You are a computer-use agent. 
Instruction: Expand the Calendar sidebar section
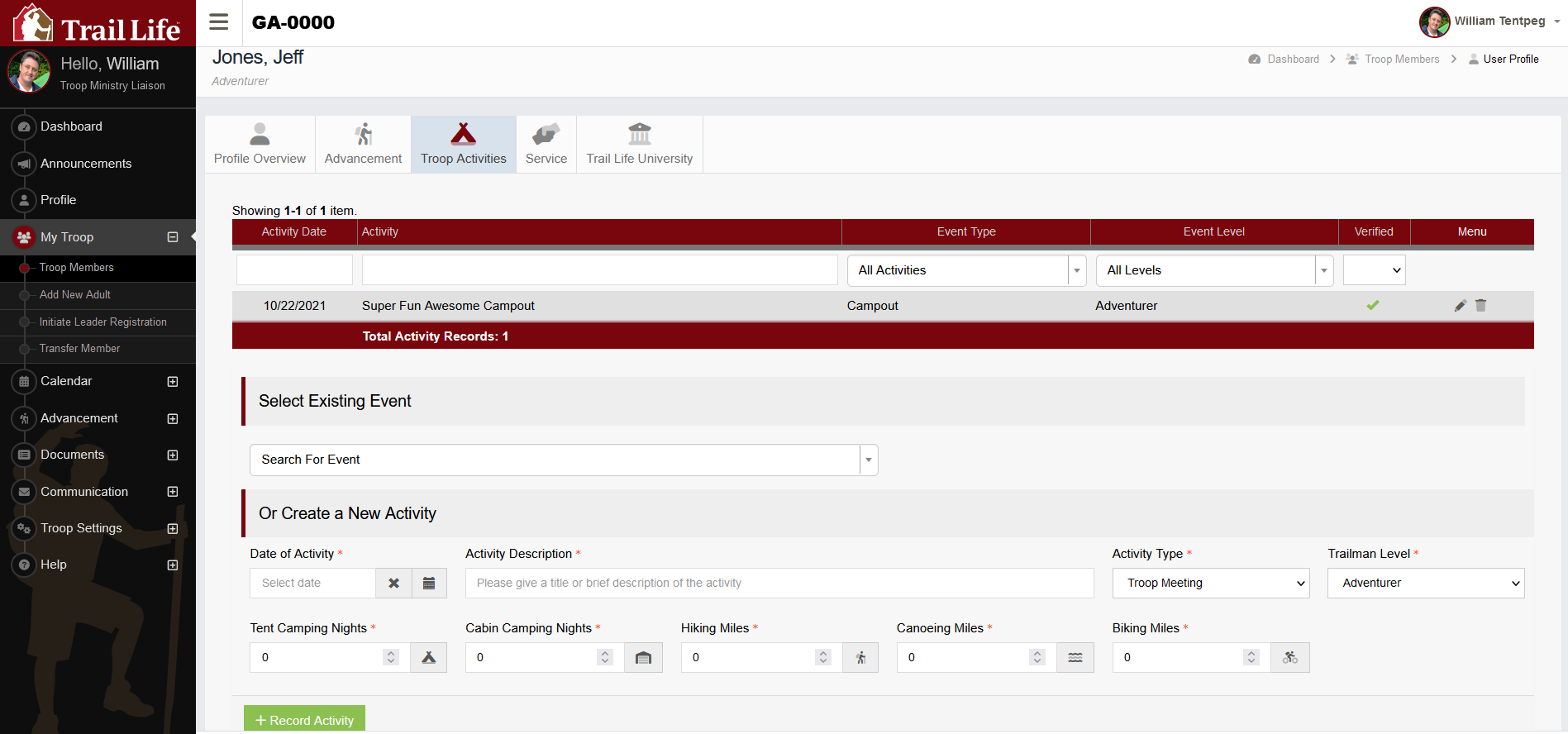point(173,382)
